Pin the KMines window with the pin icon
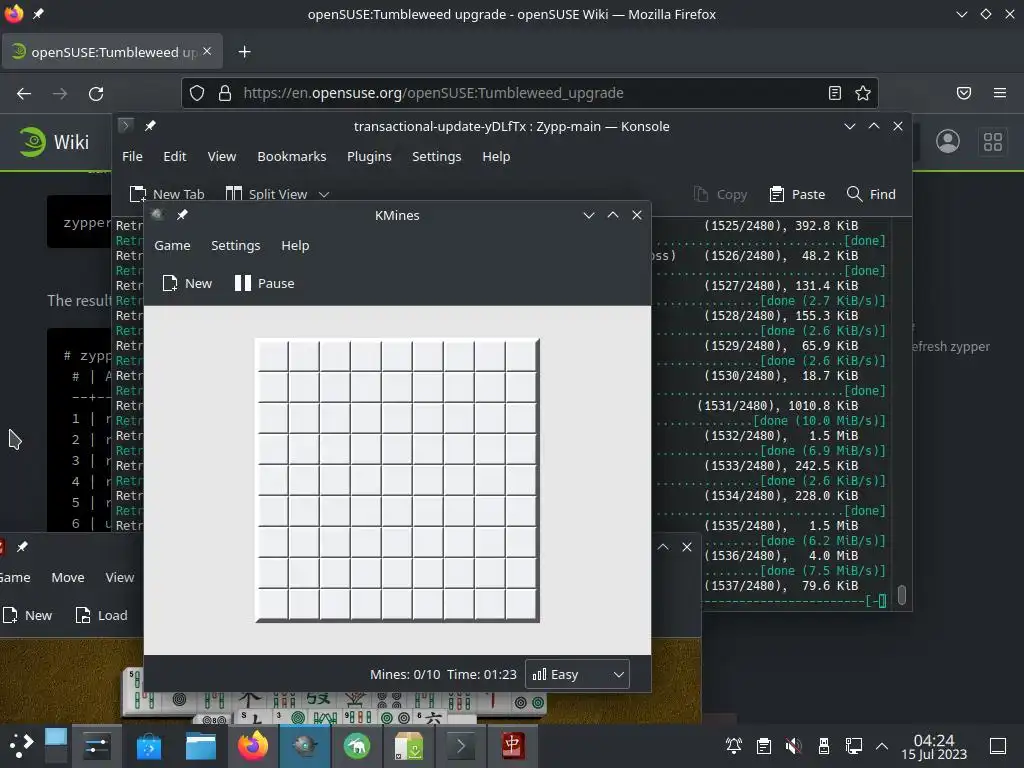 pyautogui.click(x=182, y=215)
